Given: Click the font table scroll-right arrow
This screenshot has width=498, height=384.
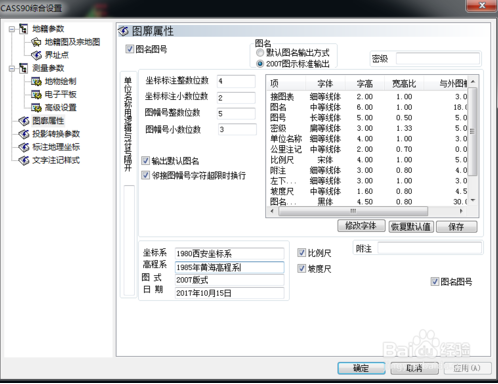Looking at the screenshot, I should pos(461,211).
